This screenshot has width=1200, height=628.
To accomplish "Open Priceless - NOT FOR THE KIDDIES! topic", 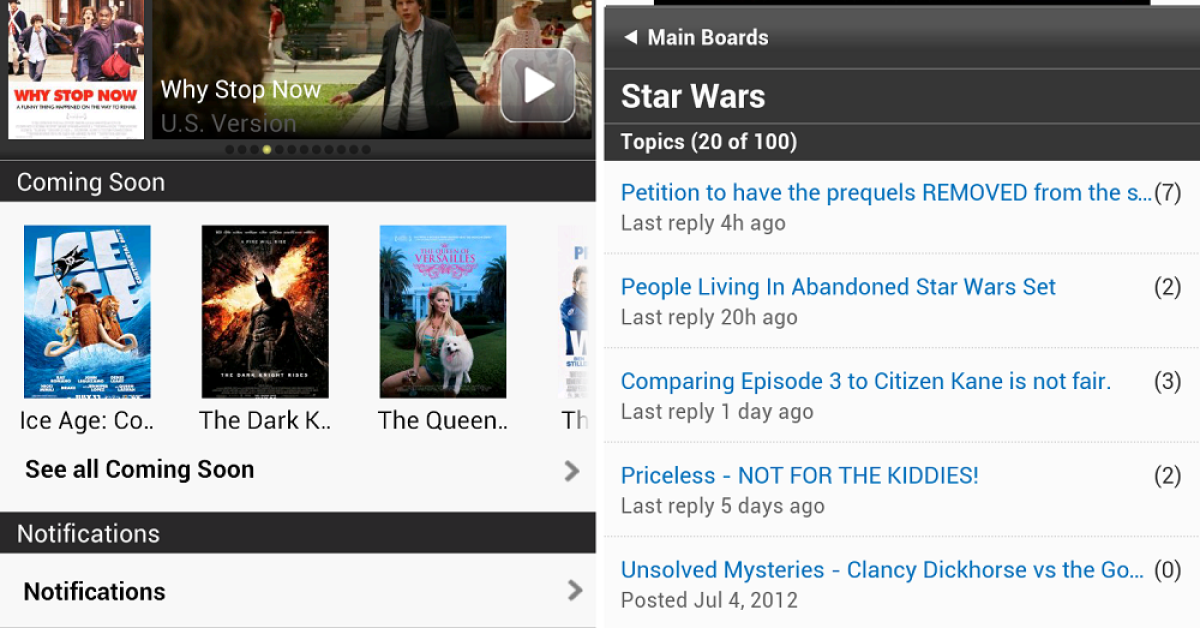I will pyautogui.click(x=900, y=489).
